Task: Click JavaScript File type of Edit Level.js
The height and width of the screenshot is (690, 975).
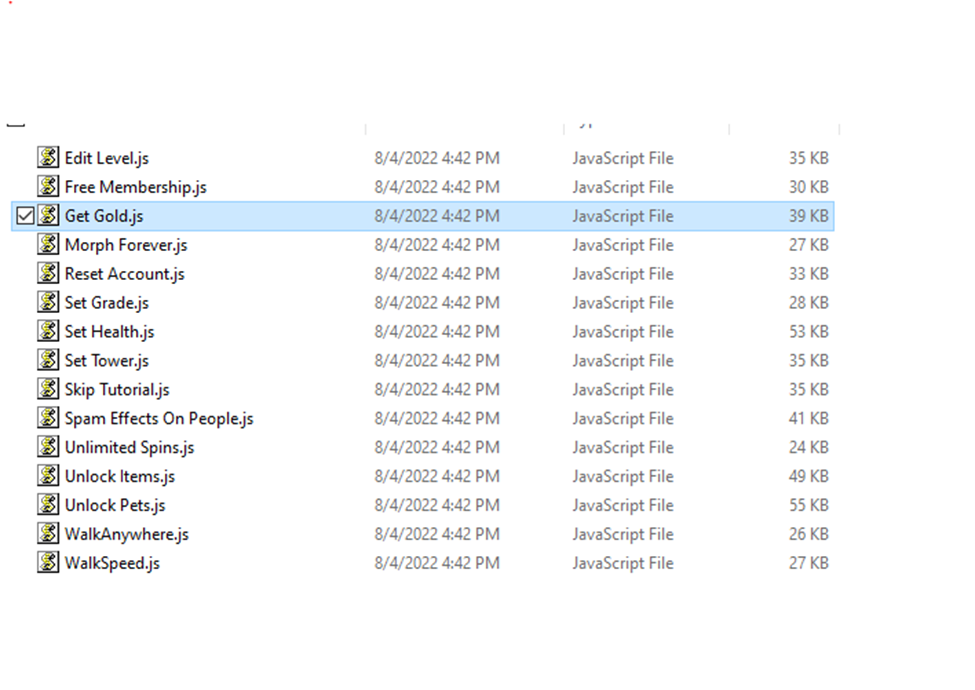Action: 623,158
